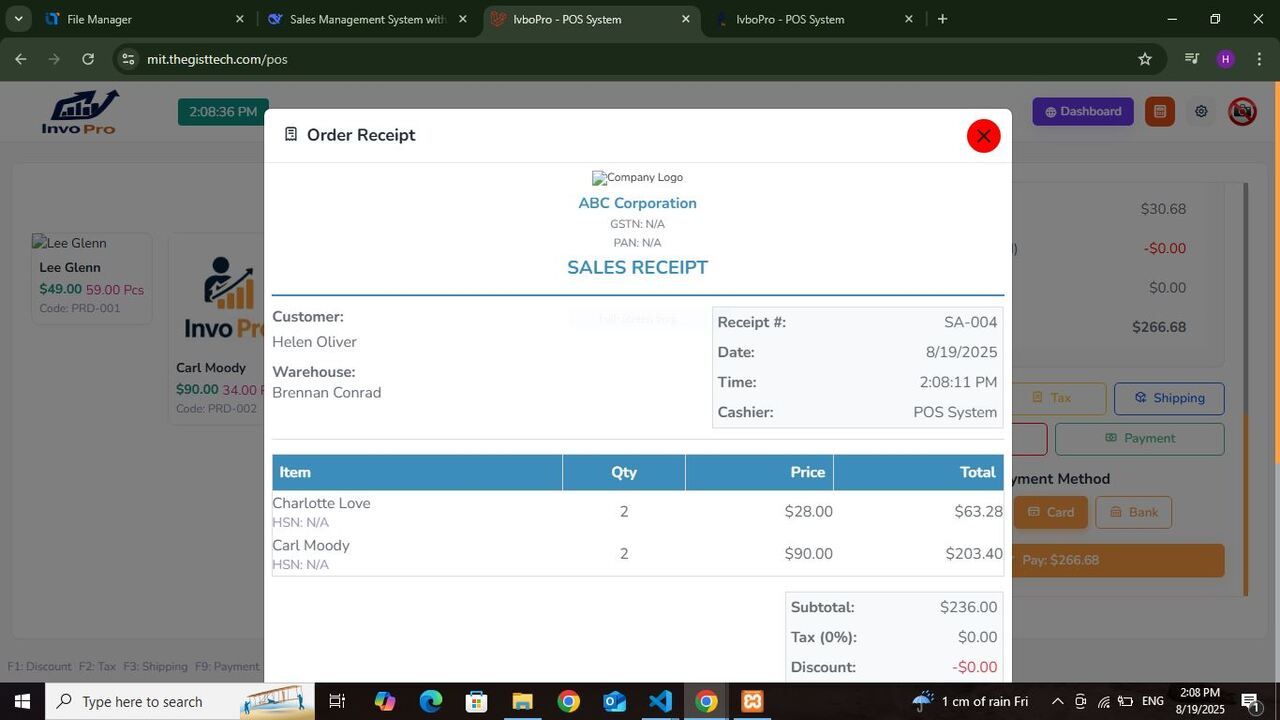Open the Dashboard button
This screenshot has width=1280, height=720.
(1083, 112)
